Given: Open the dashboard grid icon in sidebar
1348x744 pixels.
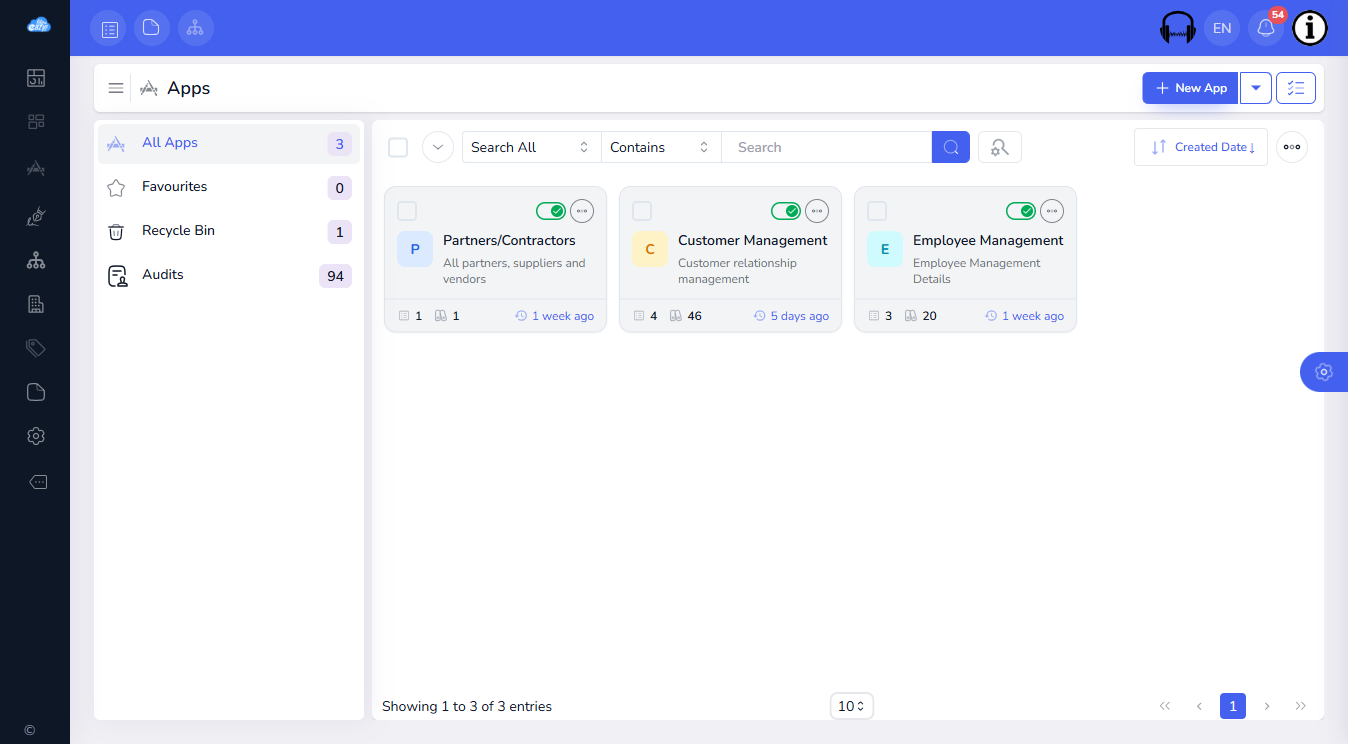Looking at the screenshot, I should click(36, 122).
